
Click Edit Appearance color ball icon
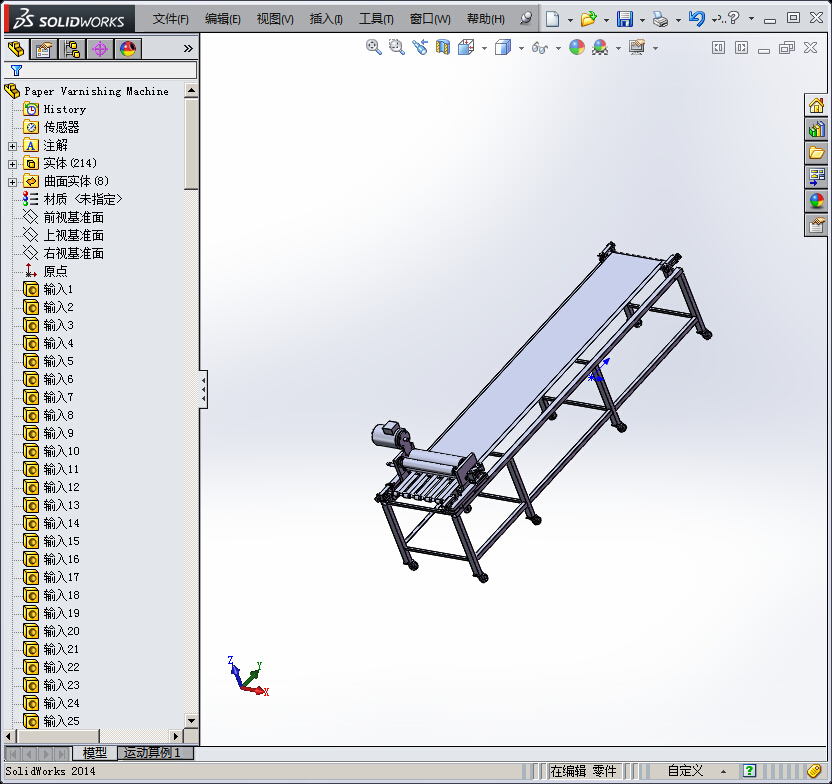(577, 47)
